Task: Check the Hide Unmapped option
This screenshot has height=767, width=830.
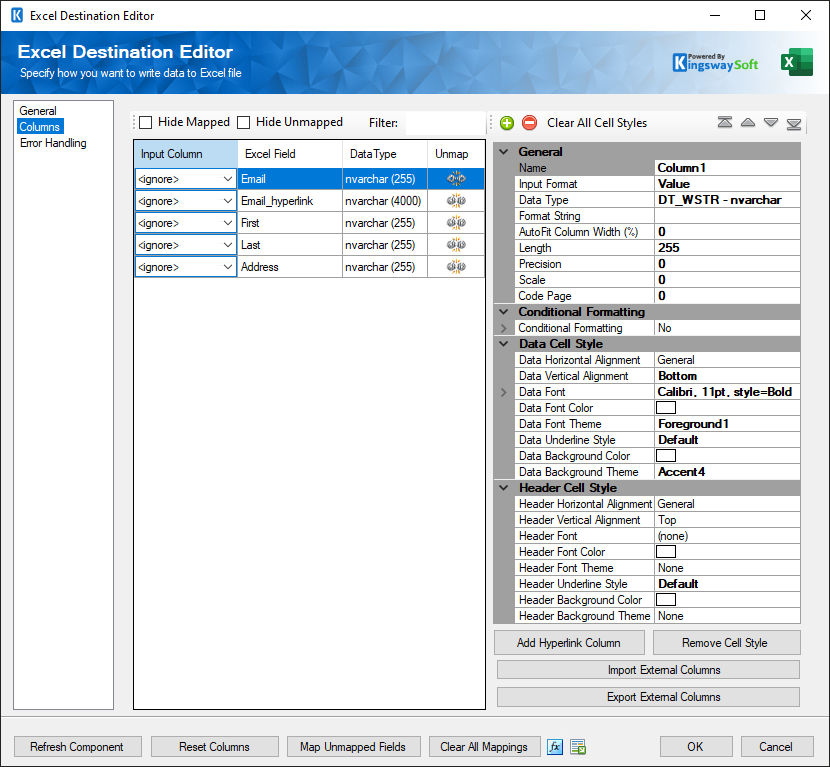Action: click(x=242, y=121)
